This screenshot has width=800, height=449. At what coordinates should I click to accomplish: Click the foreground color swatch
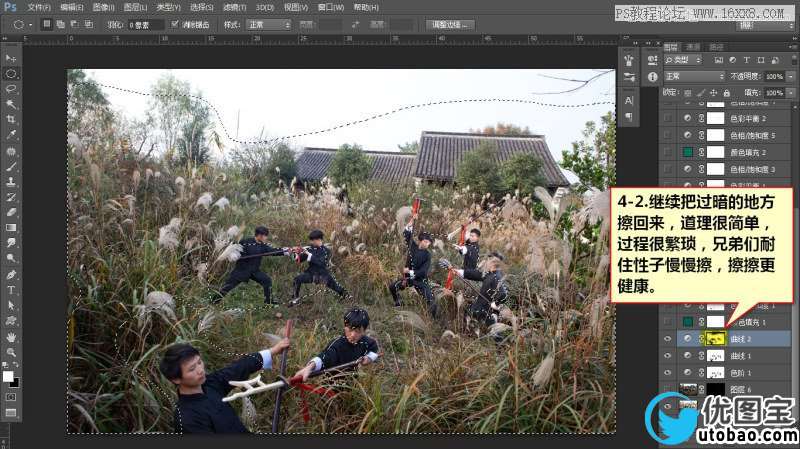8,377
